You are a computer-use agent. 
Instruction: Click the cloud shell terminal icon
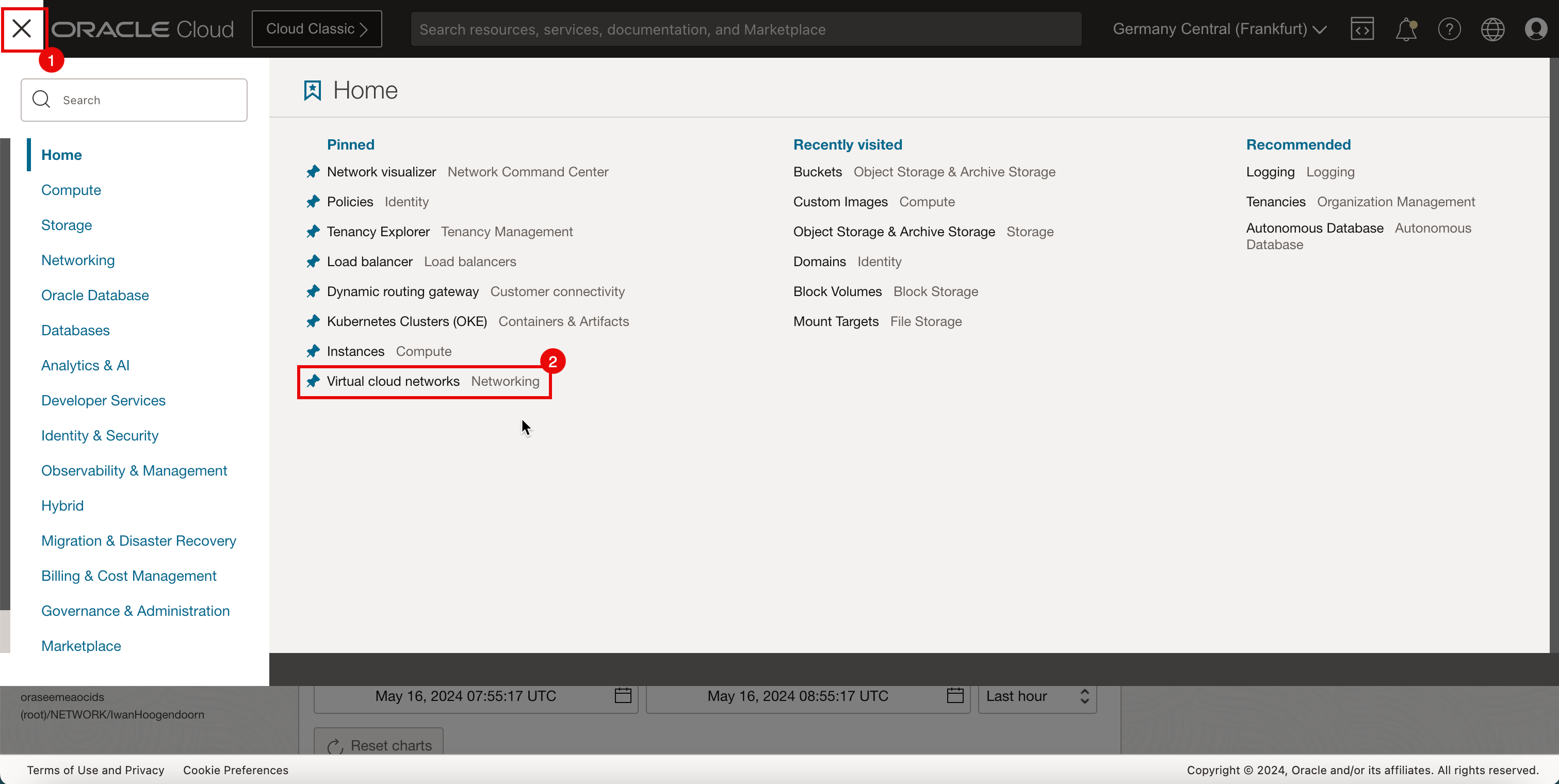[x=1361, y=28]
